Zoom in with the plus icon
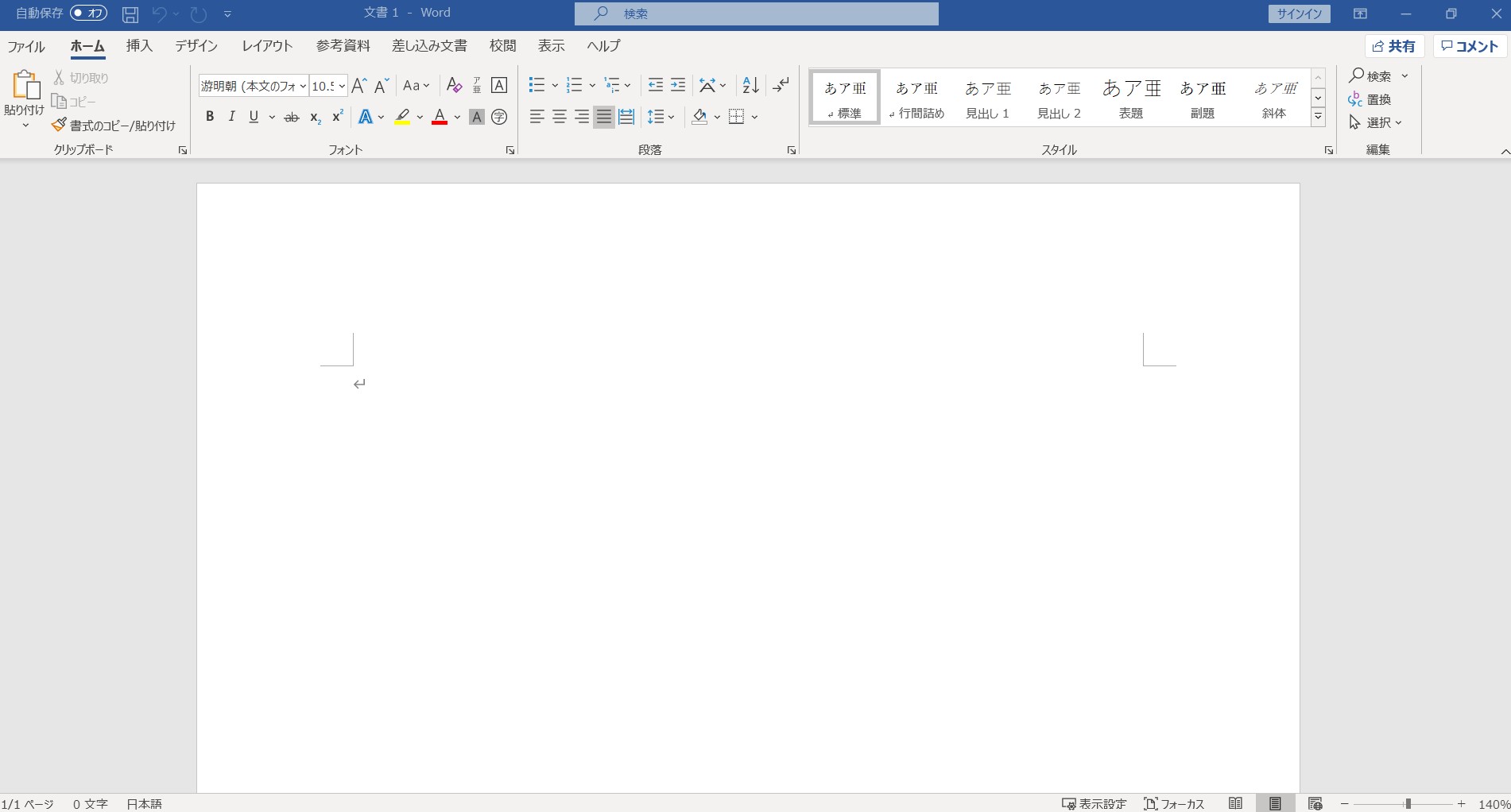 tap(1461, 804)
